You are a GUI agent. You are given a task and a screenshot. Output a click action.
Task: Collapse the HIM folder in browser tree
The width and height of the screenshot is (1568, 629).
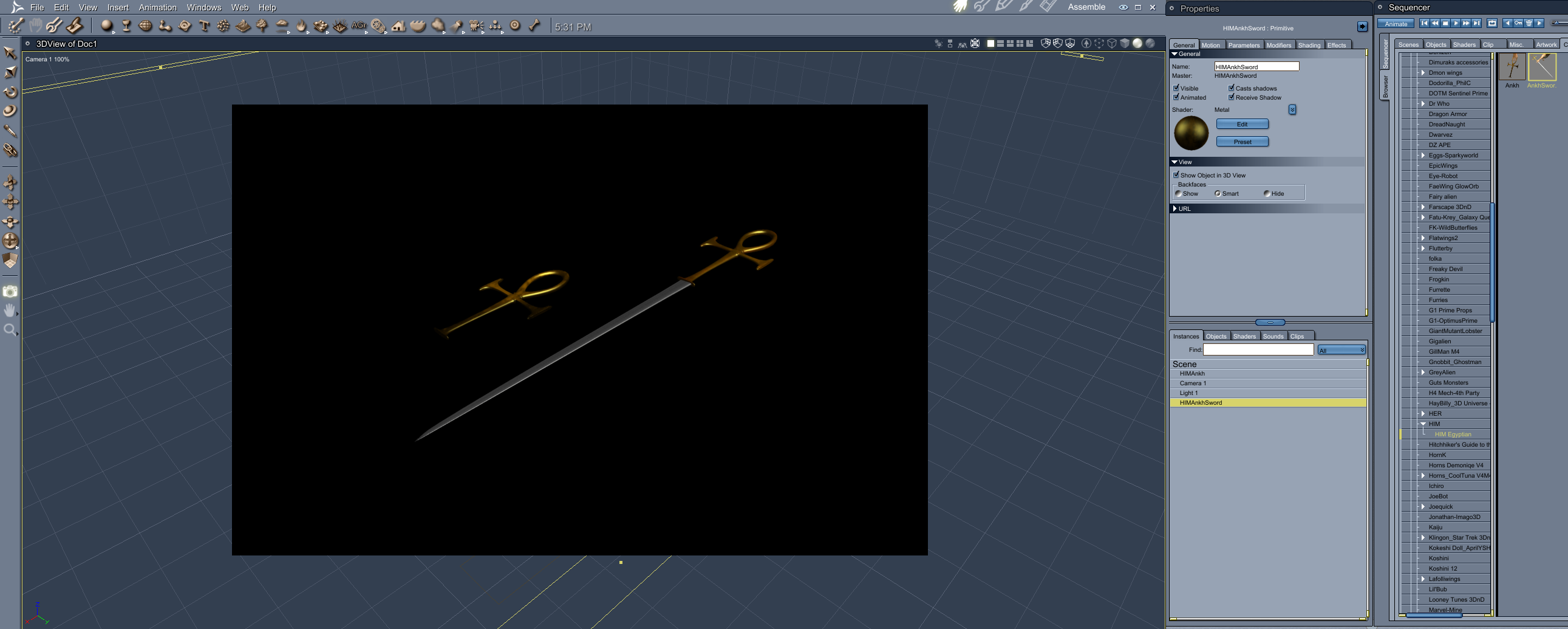coord(1423,424)
